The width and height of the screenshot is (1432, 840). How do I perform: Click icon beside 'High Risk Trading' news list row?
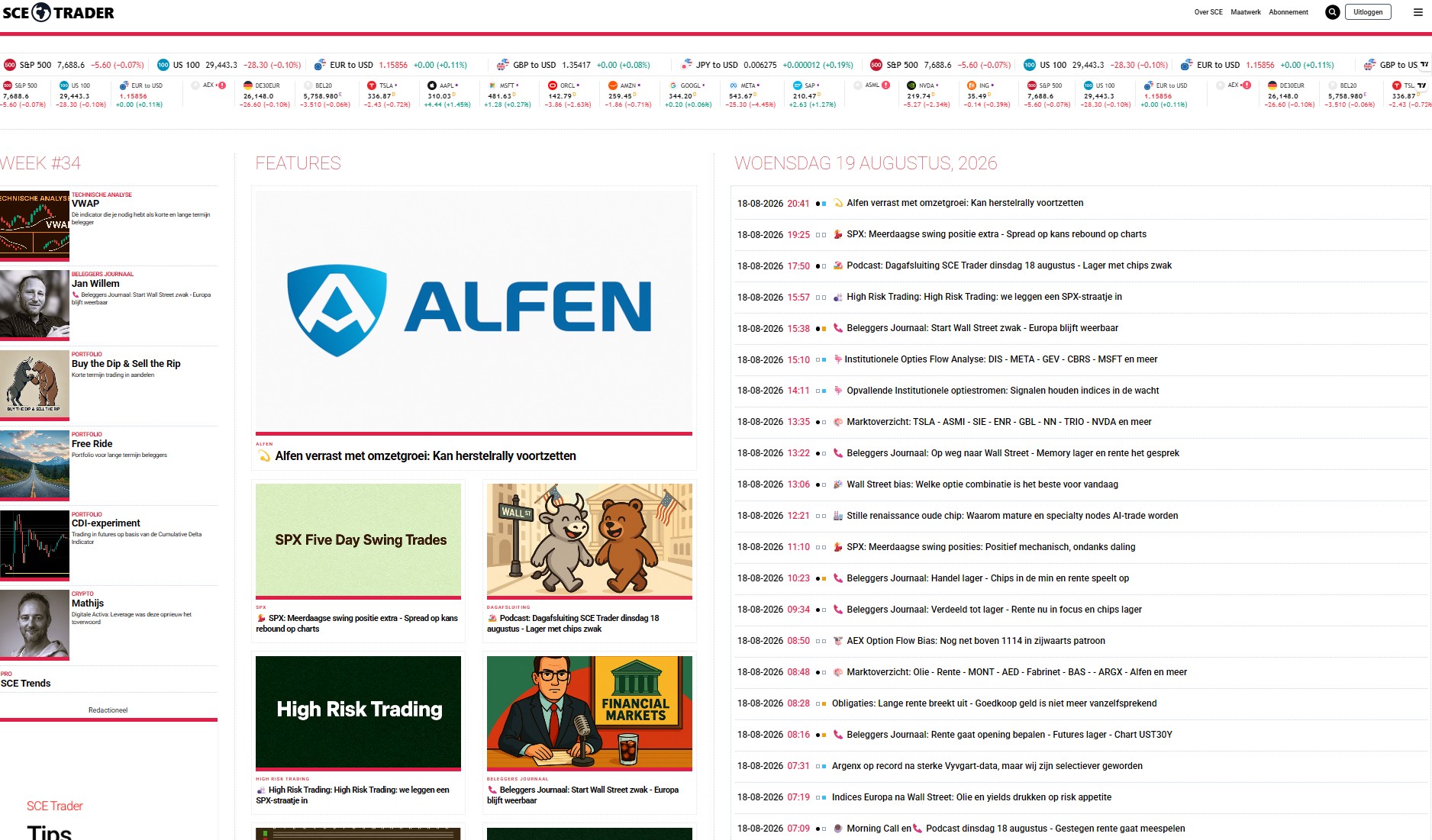pyautogui.click(x=838, y=297)
